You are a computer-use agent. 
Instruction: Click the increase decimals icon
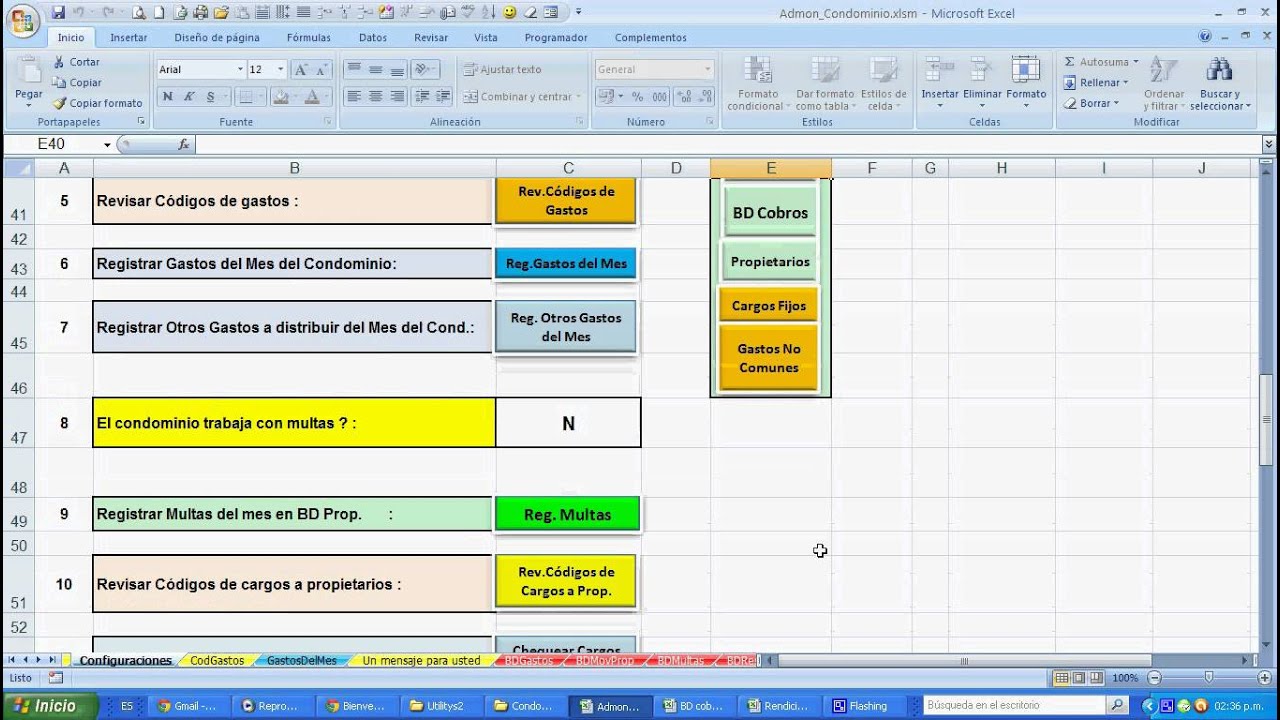pyautogui.click(x=685, y=97)
